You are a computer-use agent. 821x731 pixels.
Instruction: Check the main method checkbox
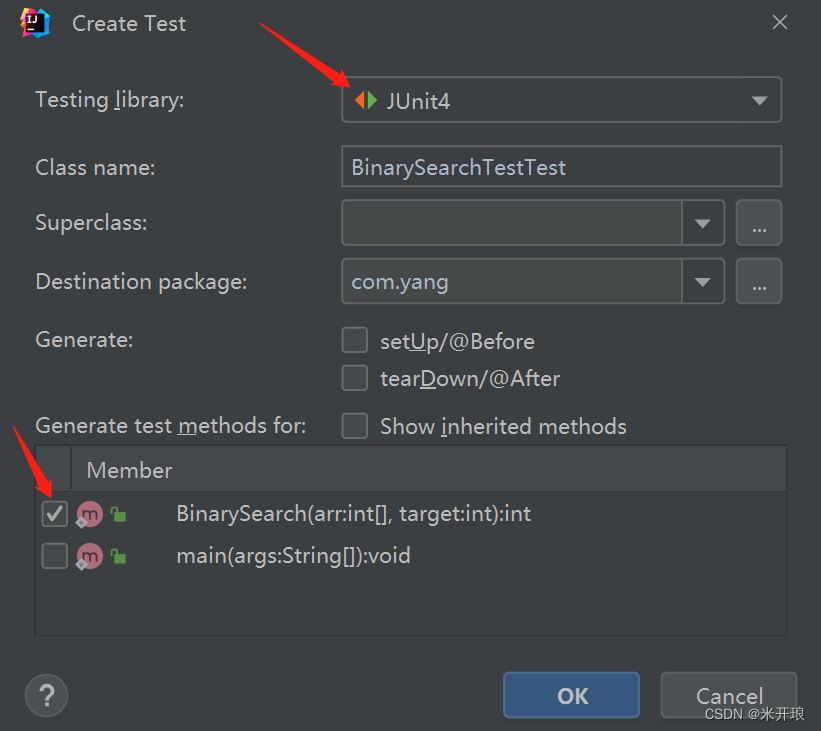[54, 556]
